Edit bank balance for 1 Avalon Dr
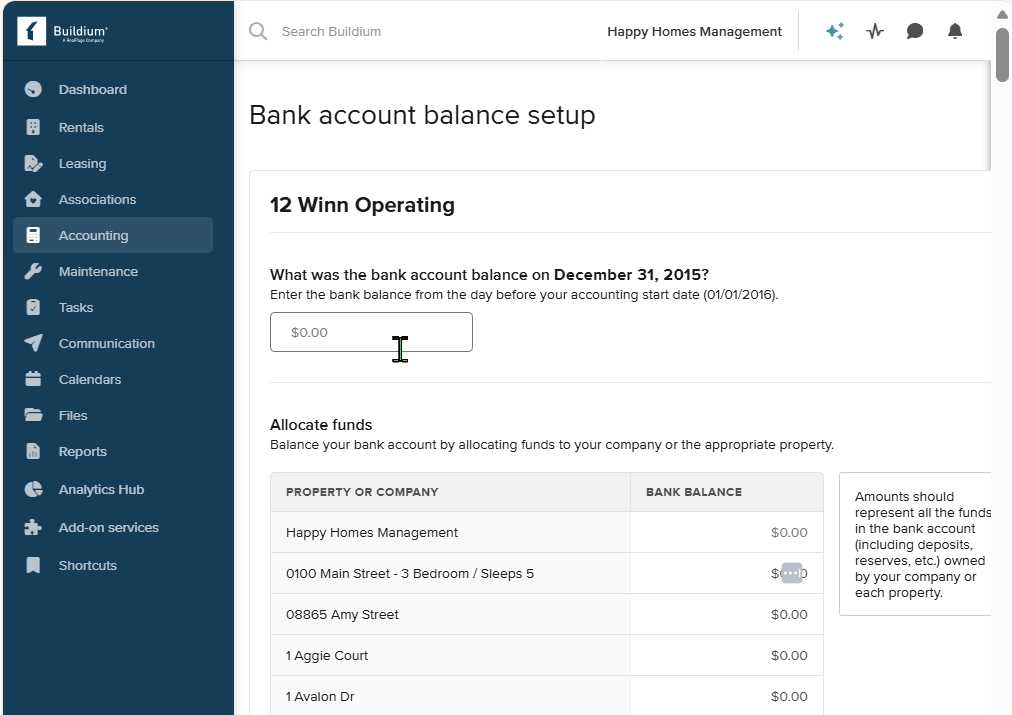The height and width of the screenshot is (715, 1012). coord(727,696)
